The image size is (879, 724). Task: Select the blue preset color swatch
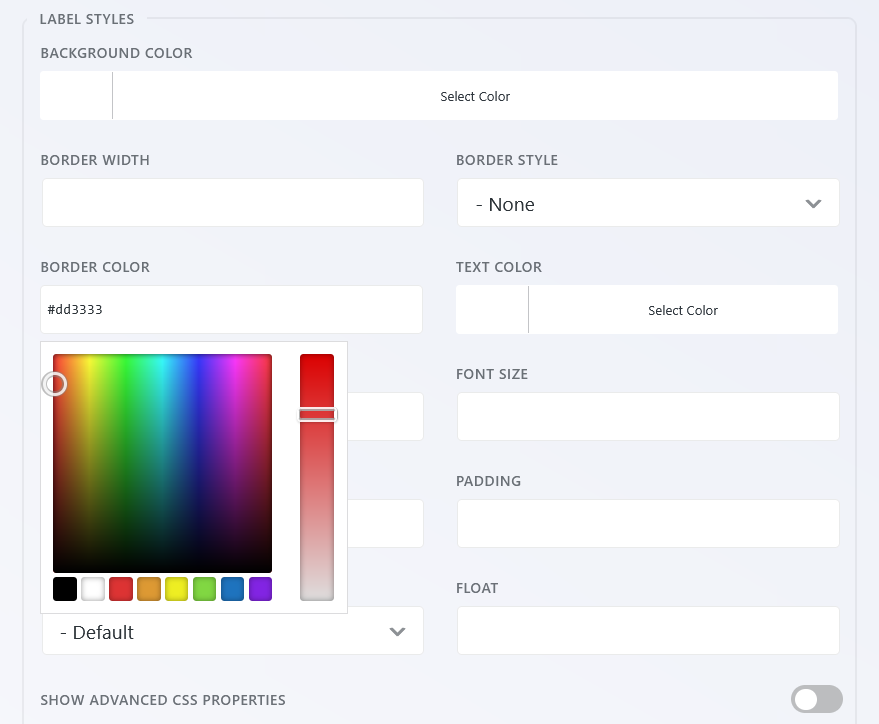(x=232, y=589)
